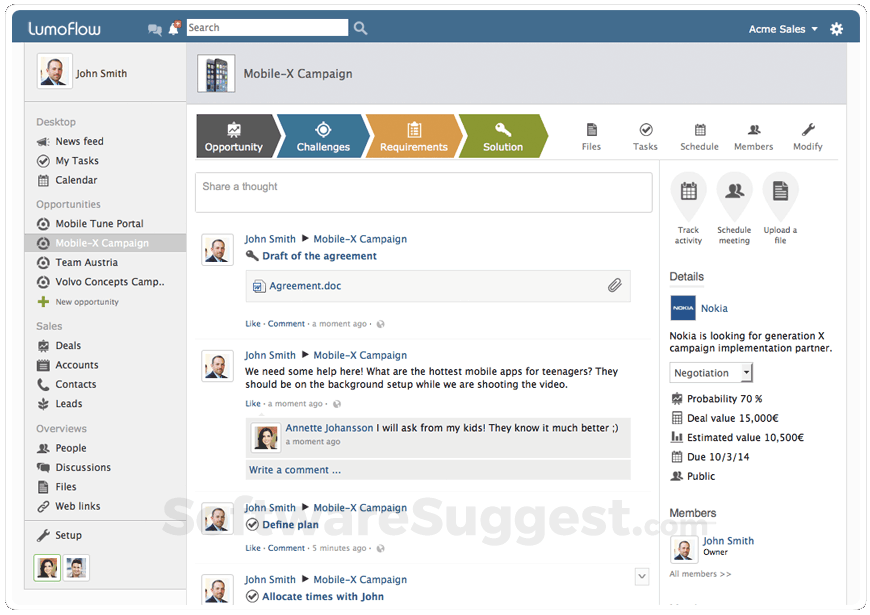The image size is (870, 615).
Task: Click the magnifier search icon
Action: point(361,28)
